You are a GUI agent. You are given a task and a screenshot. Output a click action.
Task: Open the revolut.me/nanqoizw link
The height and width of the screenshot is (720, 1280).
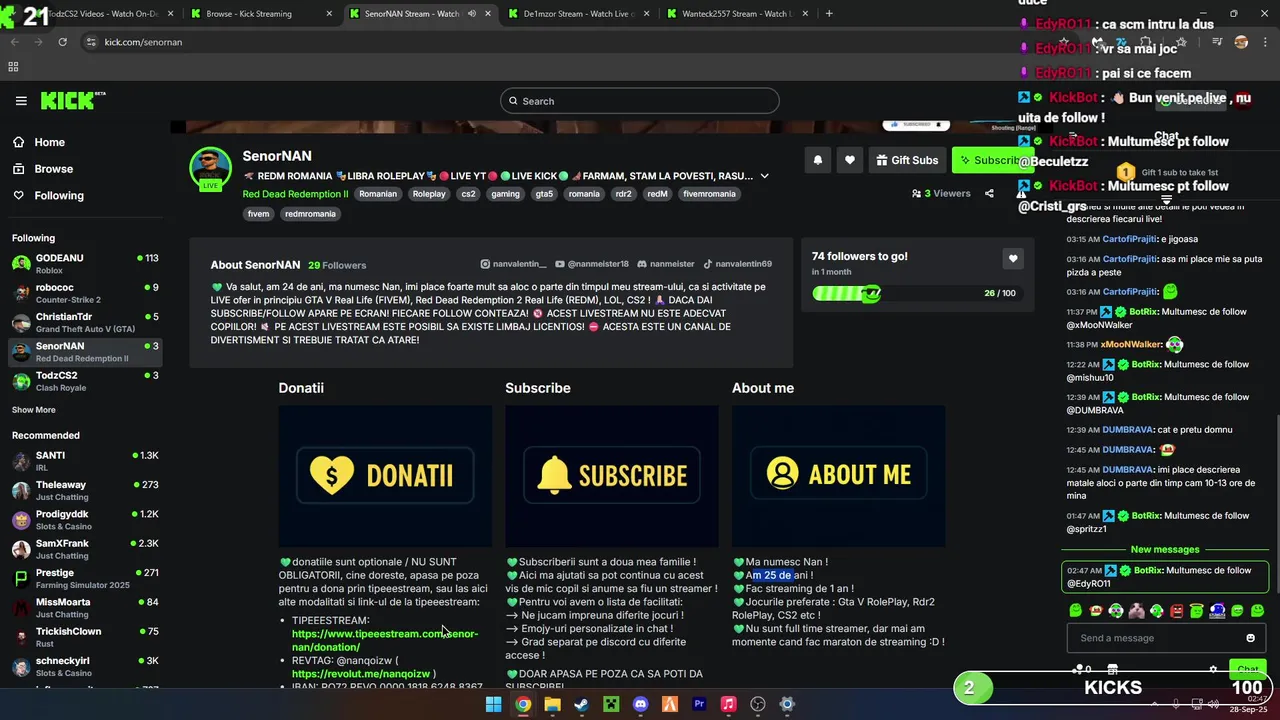[361, 674]
